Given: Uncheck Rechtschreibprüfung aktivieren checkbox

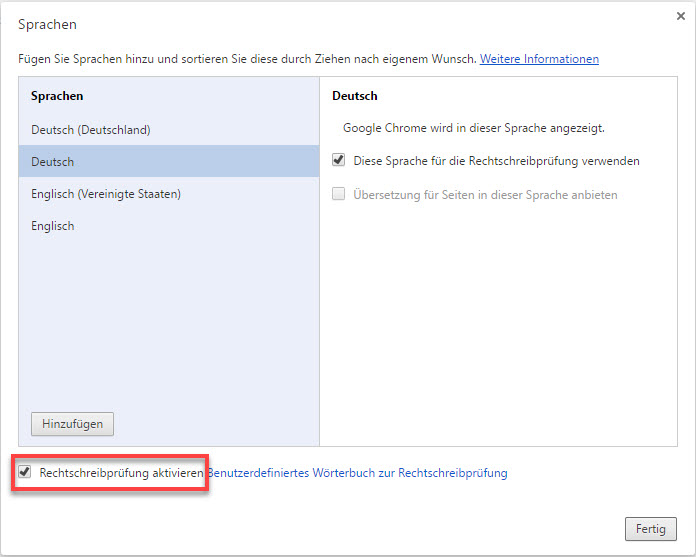Looking at the screenshot, I should [25, 472].
